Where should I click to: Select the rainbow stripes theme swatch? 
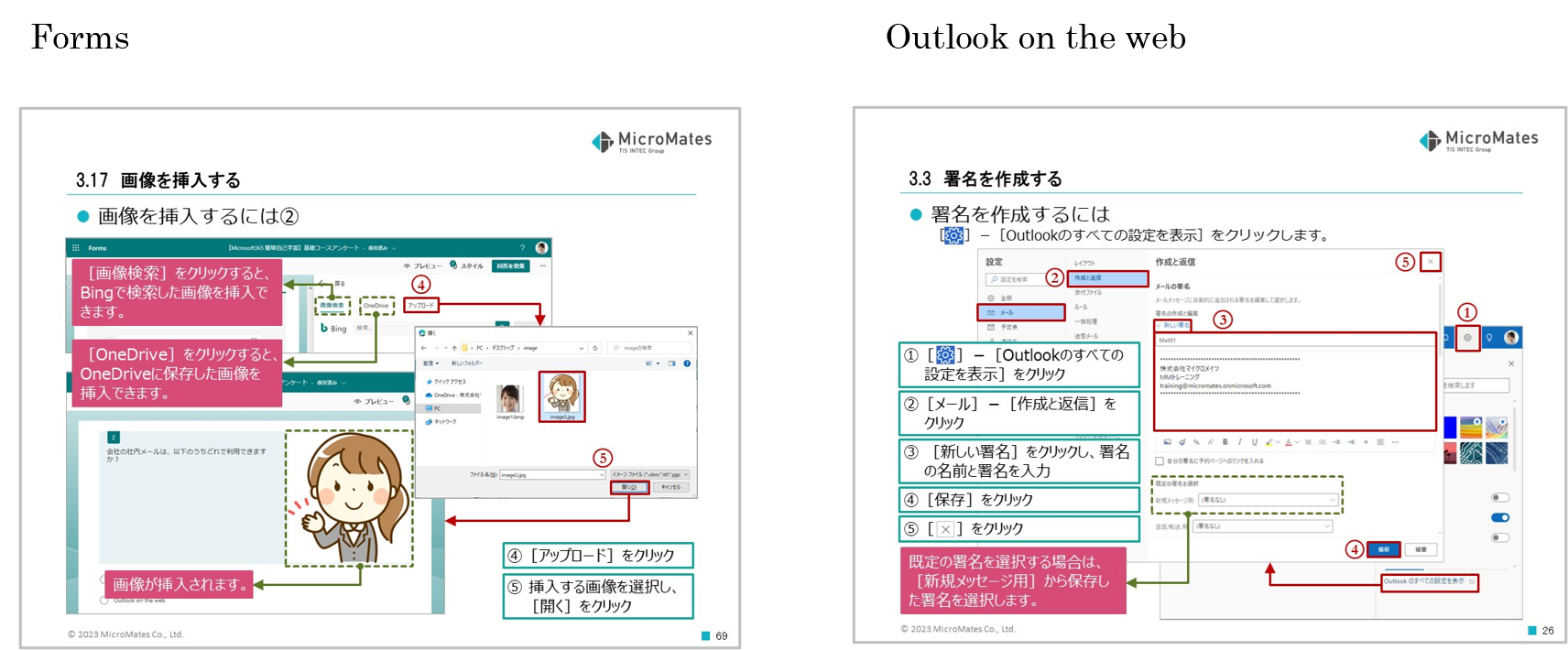tap(1471, 427)
